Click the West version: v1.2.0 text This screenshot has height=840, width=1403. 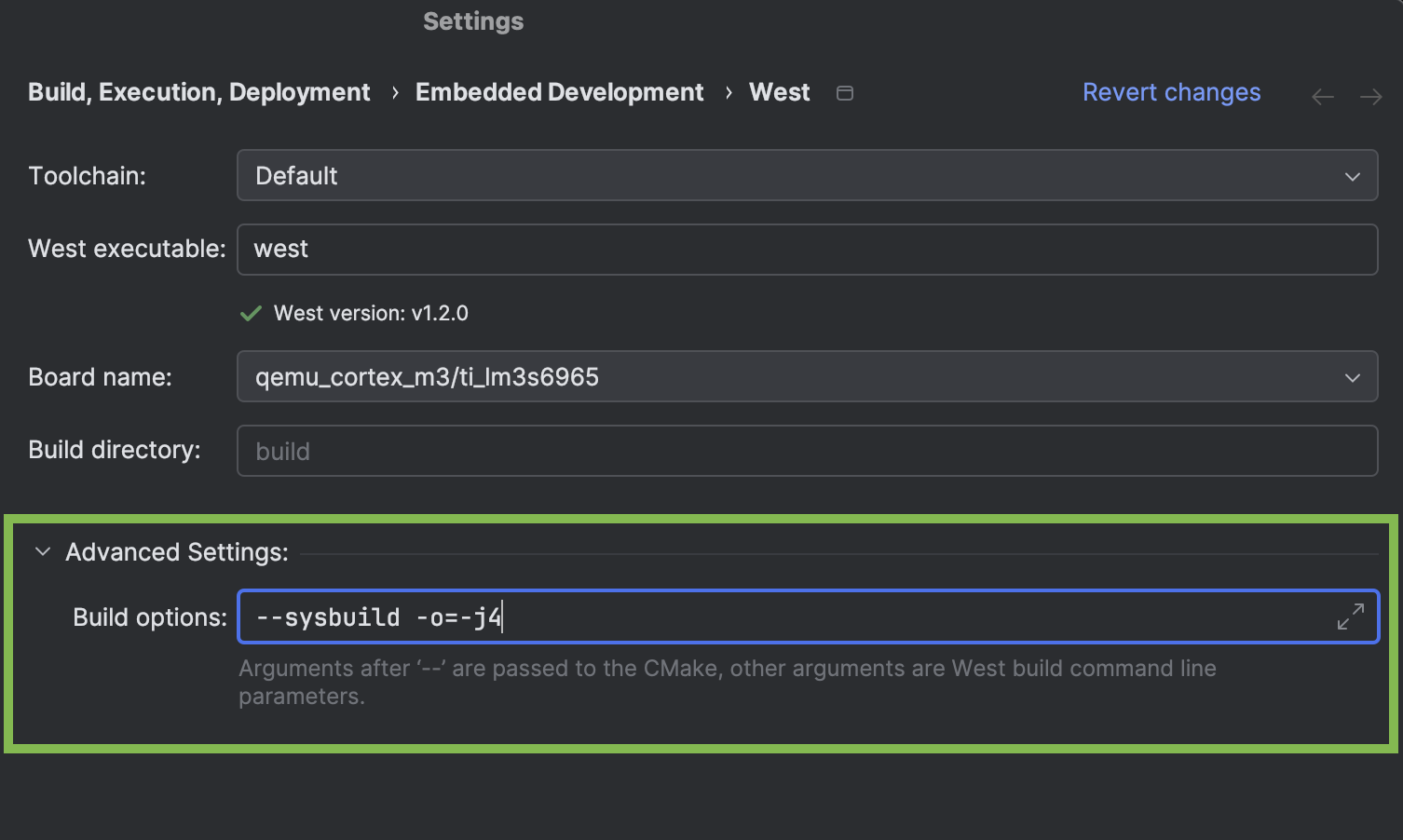point(371,313)
